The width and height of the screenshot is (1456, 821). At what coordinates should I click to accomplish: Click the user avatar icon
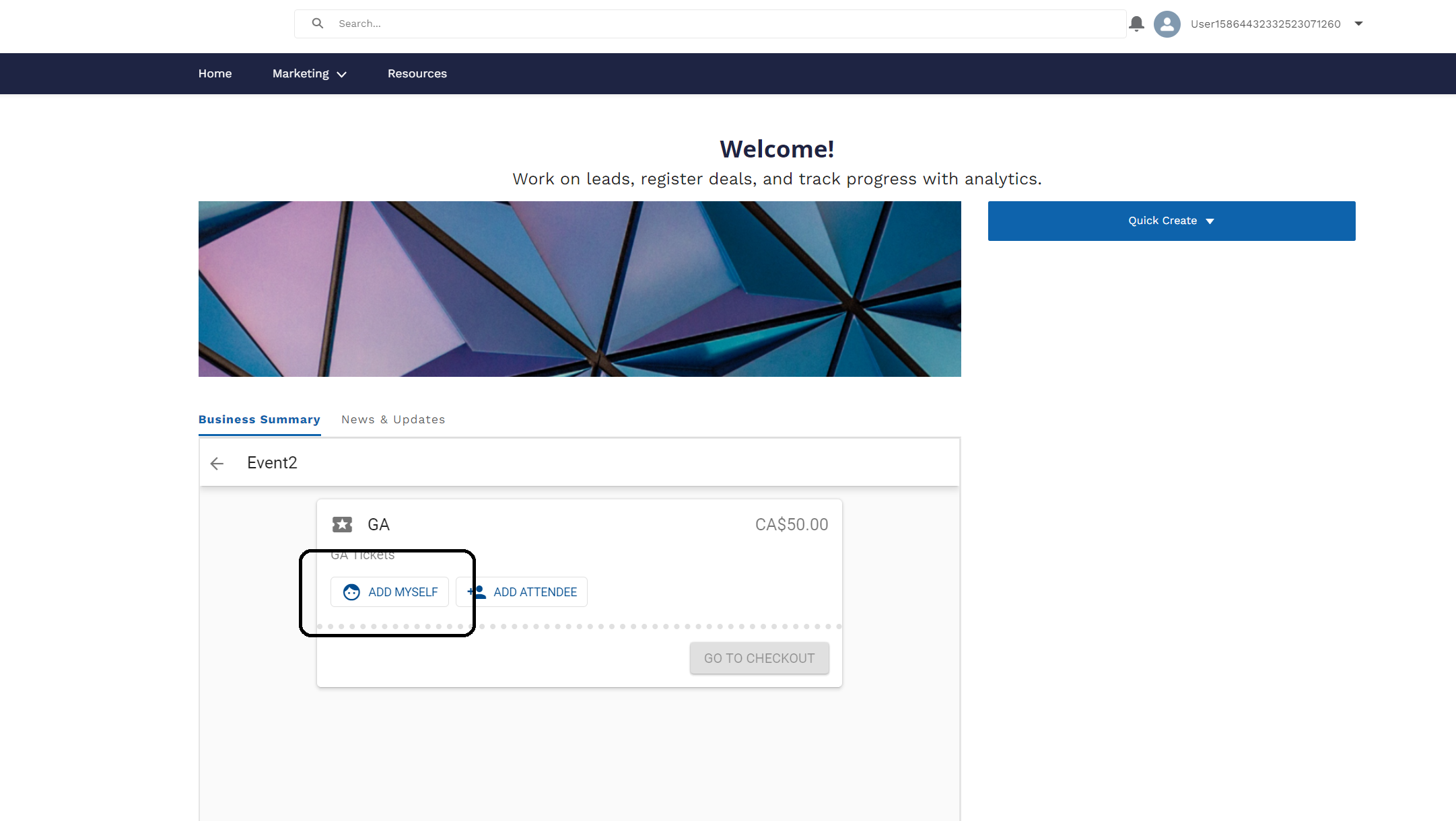click(x=1167, y=24)
